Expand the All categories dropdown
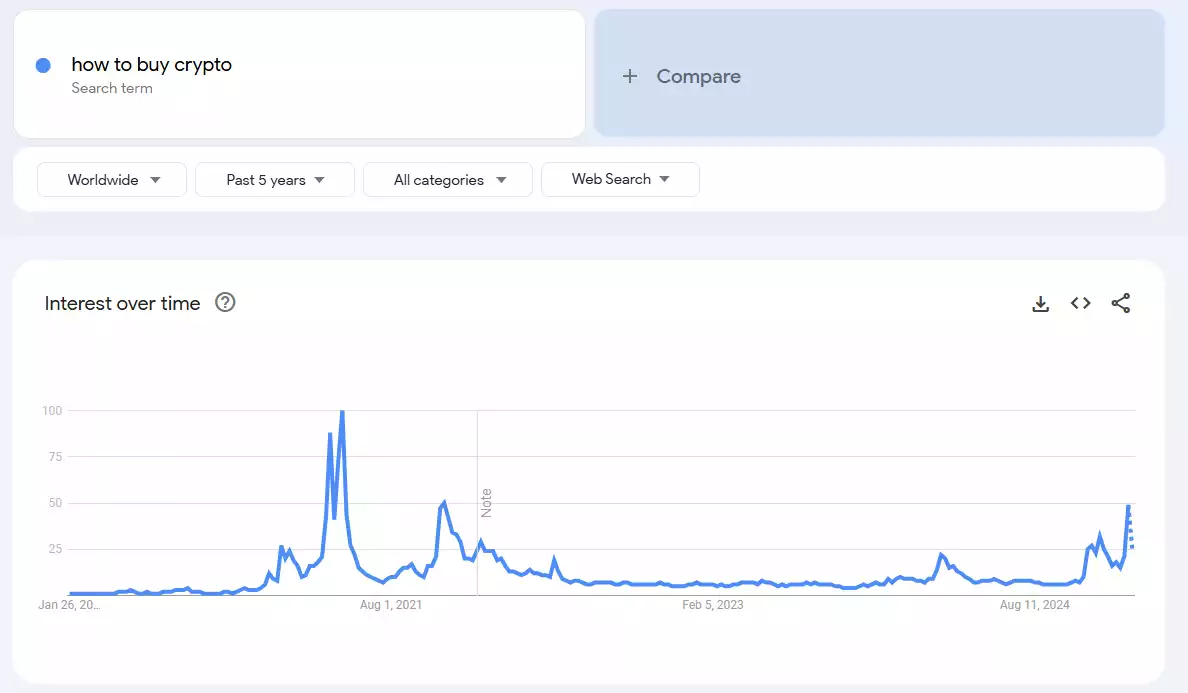Image resolution: width=1188 pixels, height=693 pixels. tap(447, 179)
